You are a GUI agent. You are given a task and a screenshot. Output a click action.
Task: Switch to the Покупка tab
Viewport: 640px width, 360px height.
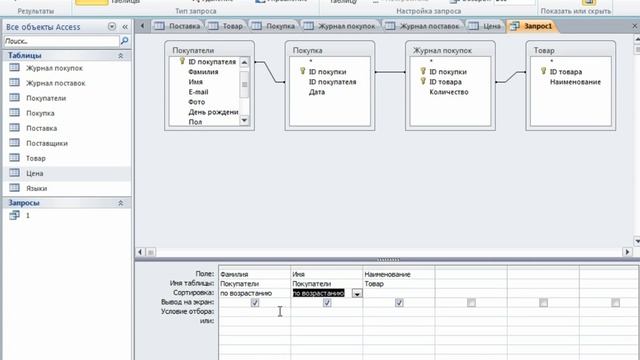click(273, 26)
